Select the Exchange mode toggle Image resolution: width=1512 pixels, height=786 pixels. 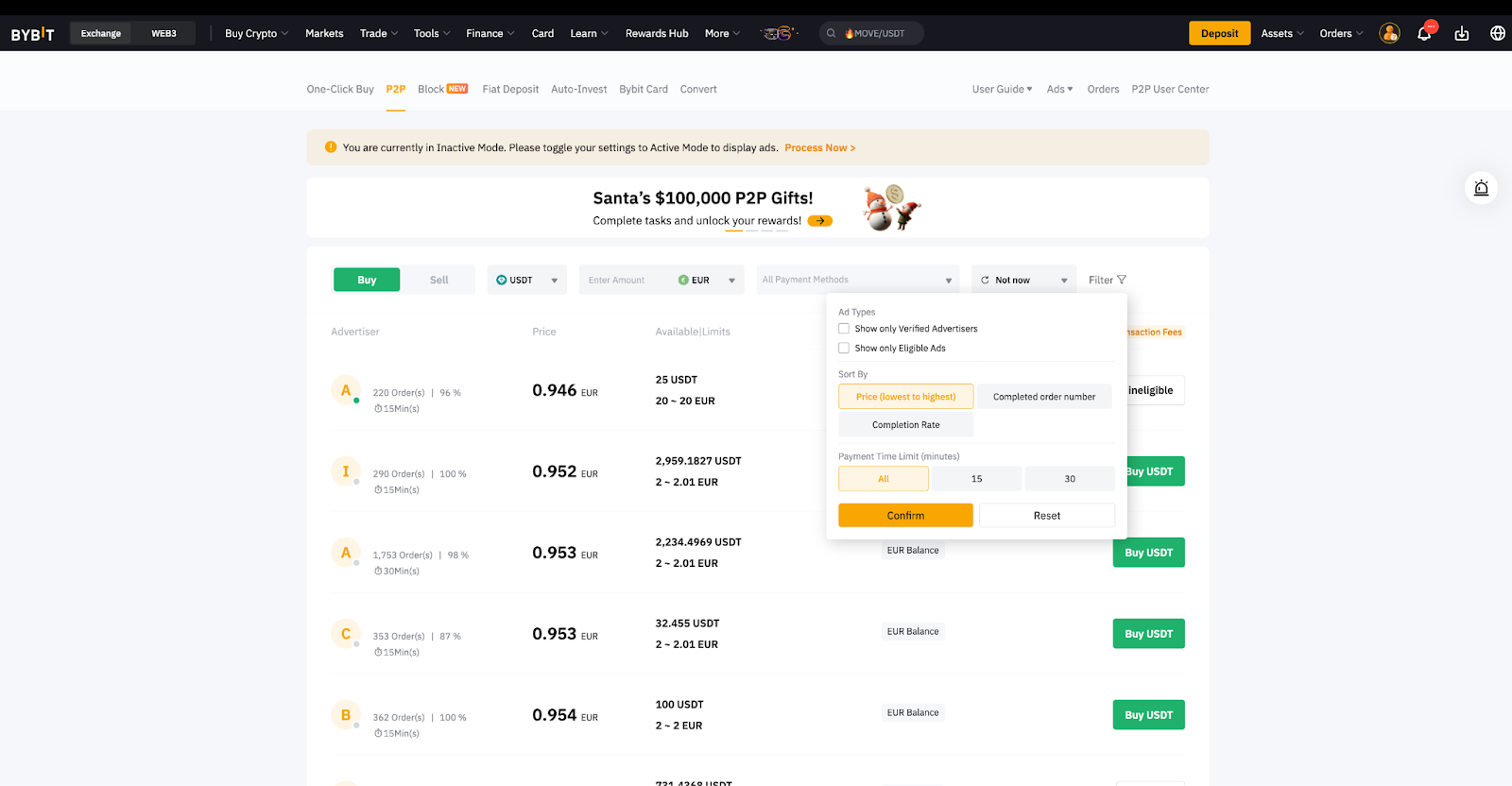(x=101, y=33)
